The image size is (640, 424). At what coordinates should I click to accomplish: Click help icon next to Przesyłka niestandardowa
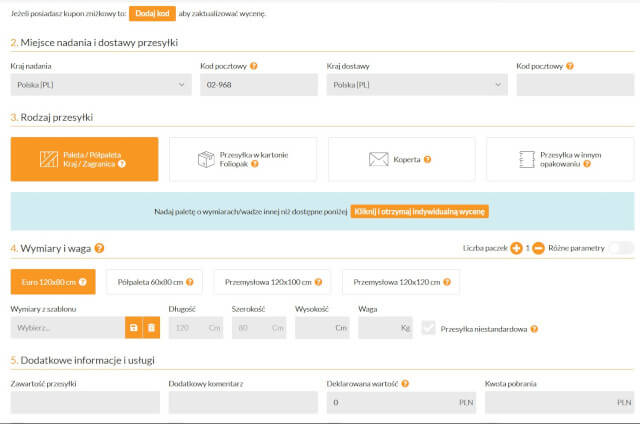pyautogui.click(x=534, y=328)
